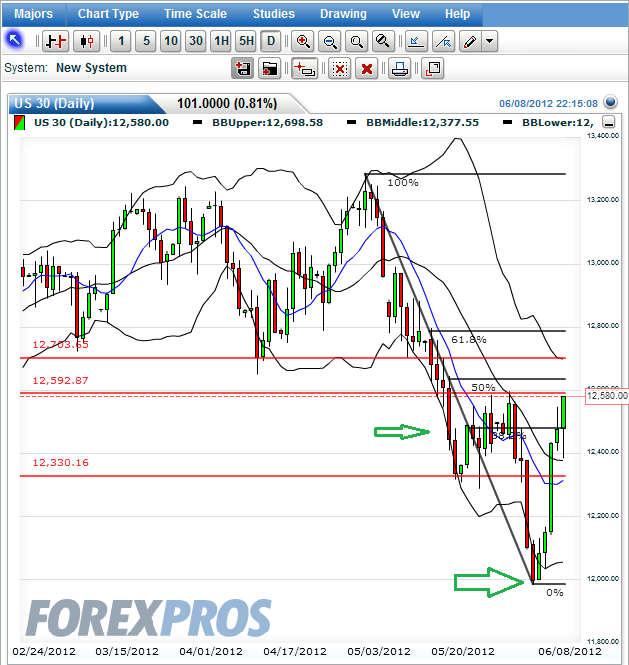Image resolution: width=629 pixels, height=665 pixels.
Task: Open the Help menu
Action: (x=457, y=14)
